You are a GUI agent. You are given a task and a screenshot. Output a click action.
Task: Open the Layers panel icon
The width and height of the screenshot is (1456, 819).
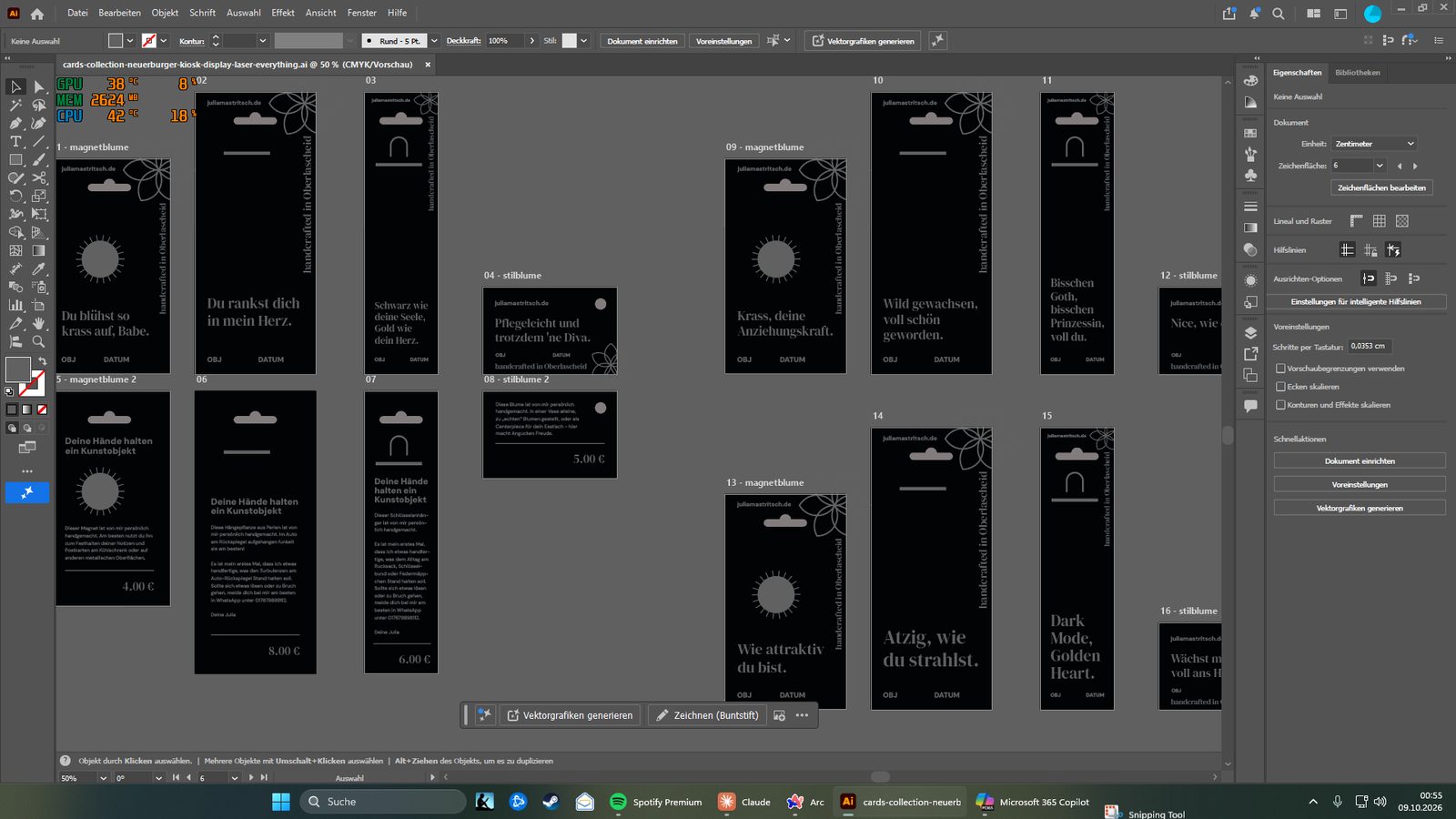1251,333
